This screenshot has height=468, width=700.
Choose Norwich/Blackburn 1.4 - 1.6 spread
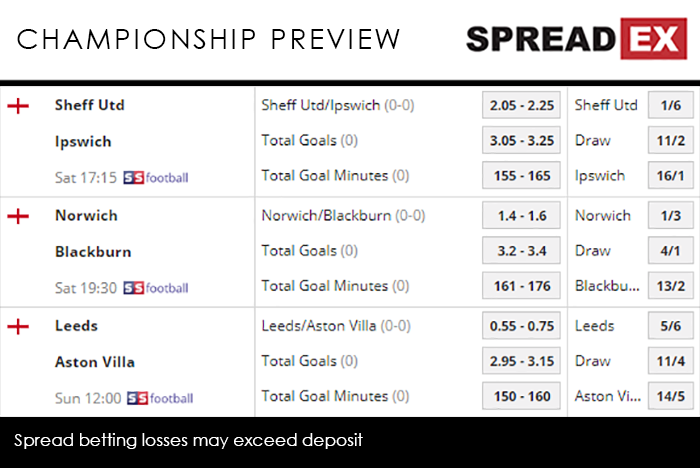click(521, 216)
